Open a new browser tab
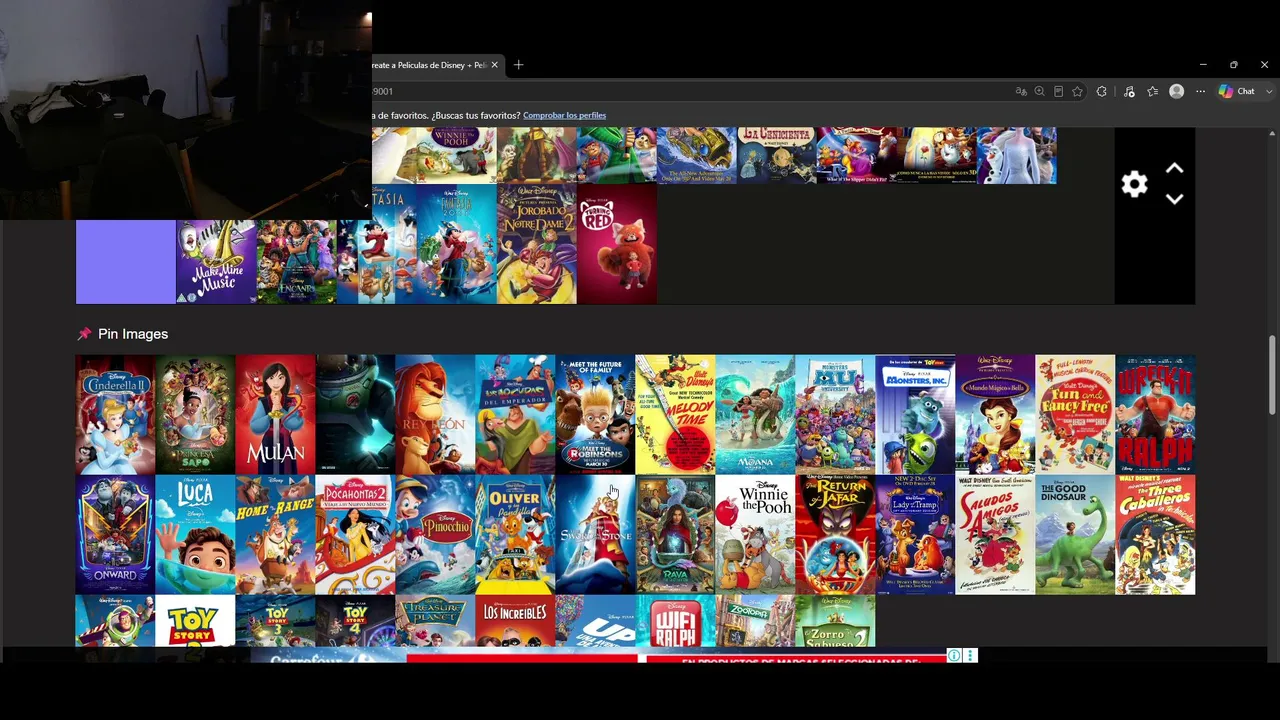 tap(518, 65)
